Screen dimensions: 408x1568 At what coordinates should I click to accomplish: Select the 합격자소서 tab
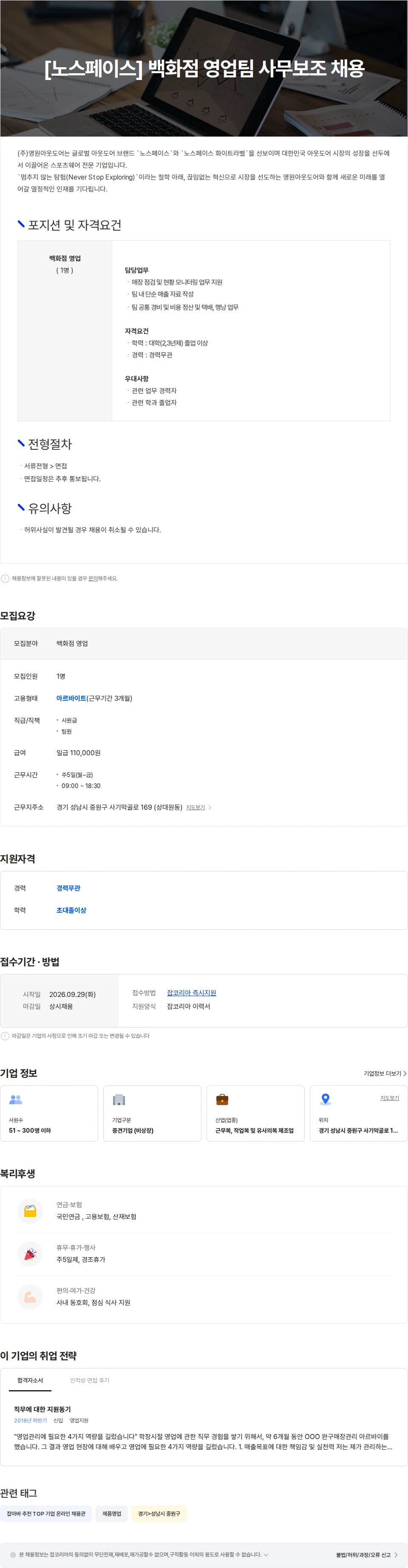[30, 1380]
